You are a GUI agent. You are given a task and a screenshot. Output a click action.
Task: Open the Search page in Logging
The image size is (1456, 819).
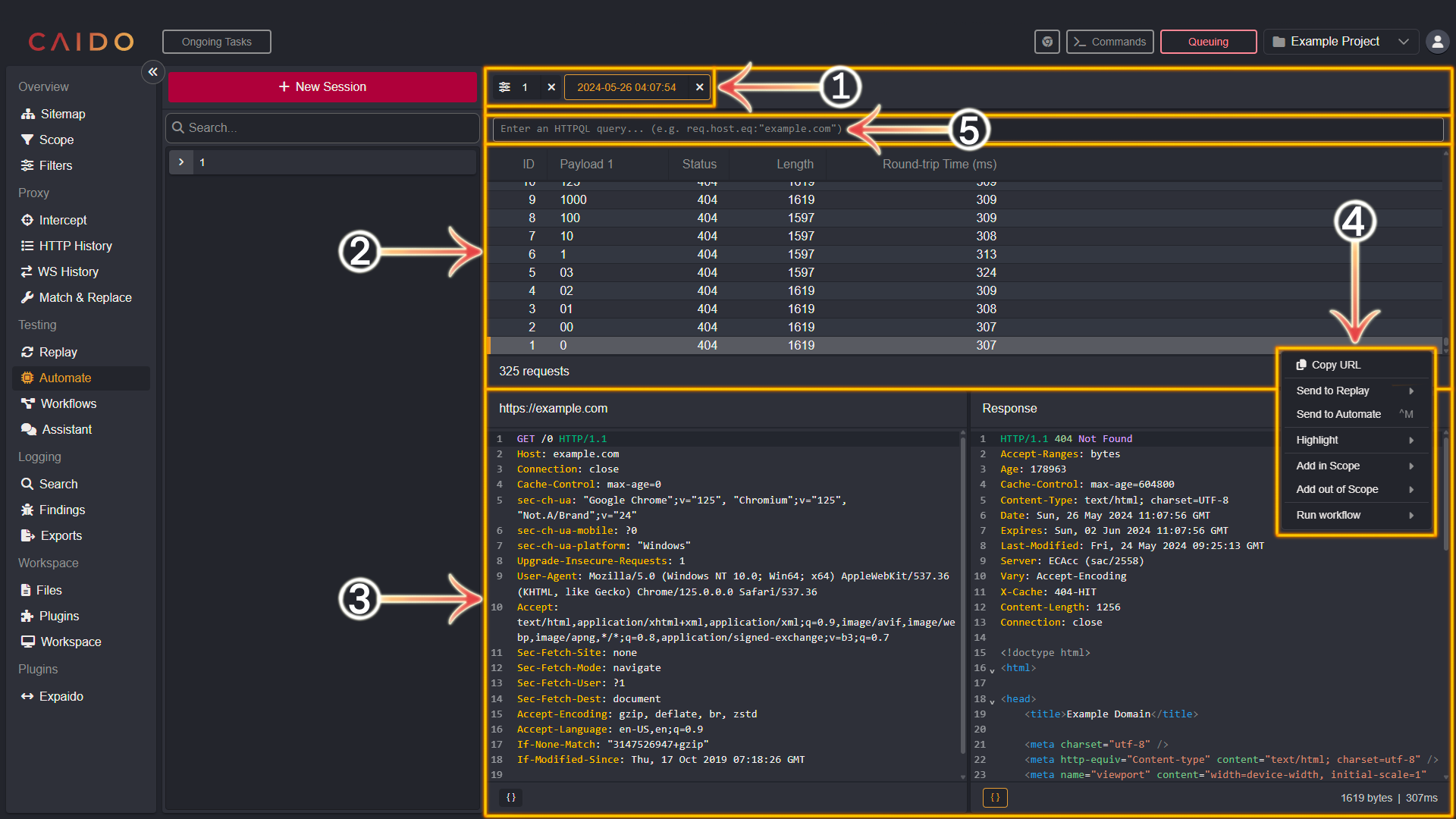(49, 484)
